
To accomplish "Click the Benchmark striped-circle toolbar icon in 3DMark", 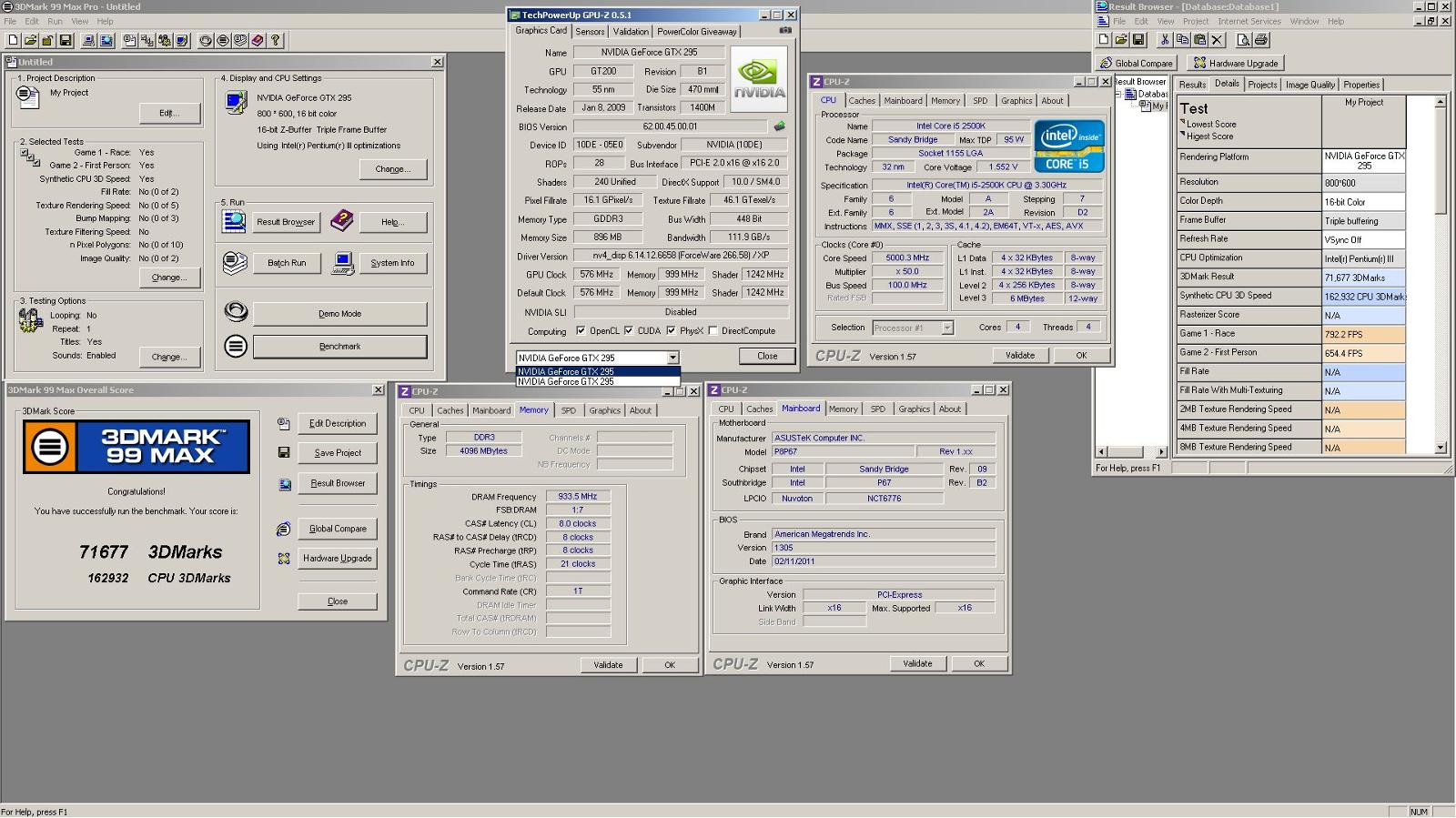I will pyautogui.click(x=223, y=40).
